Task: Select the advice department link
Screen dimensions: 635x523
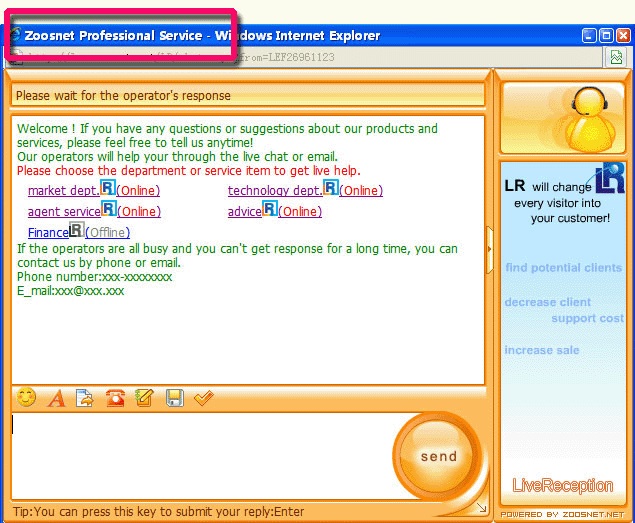Action: point(245,211)
